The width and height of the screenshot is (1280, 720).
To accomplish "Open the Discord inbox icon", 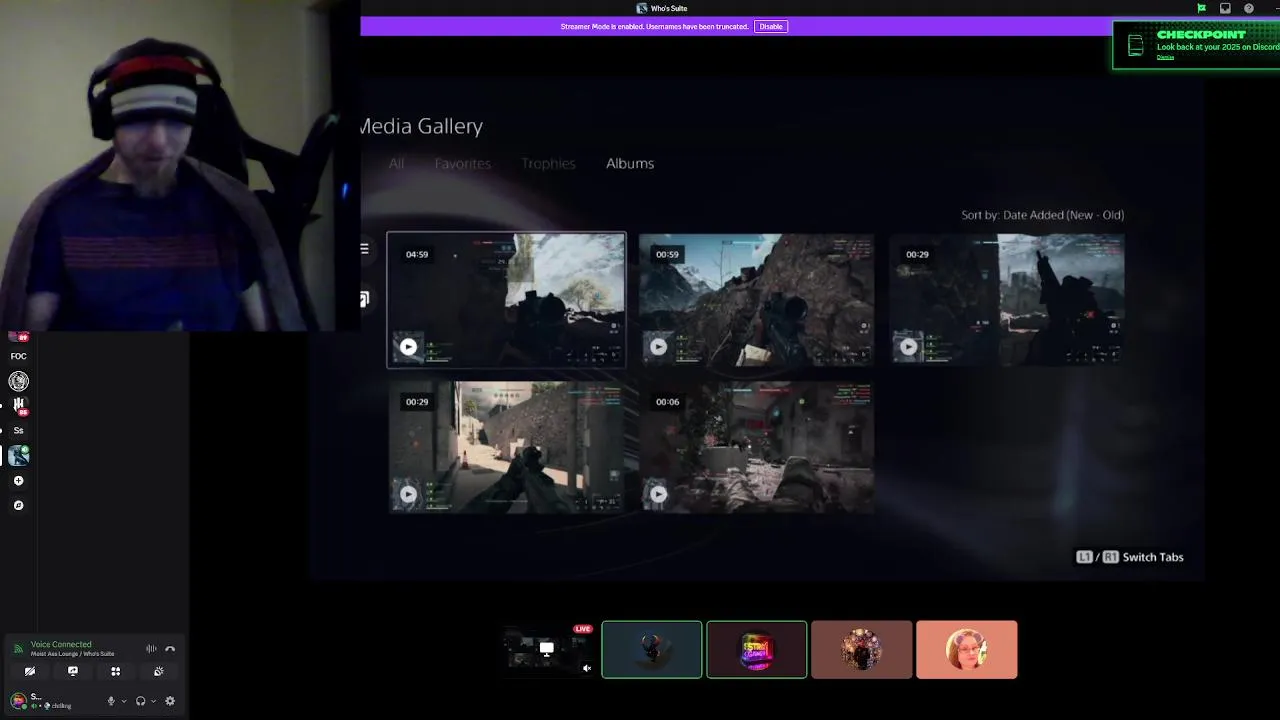I will pyautogui.click(x=1225, y=8).
